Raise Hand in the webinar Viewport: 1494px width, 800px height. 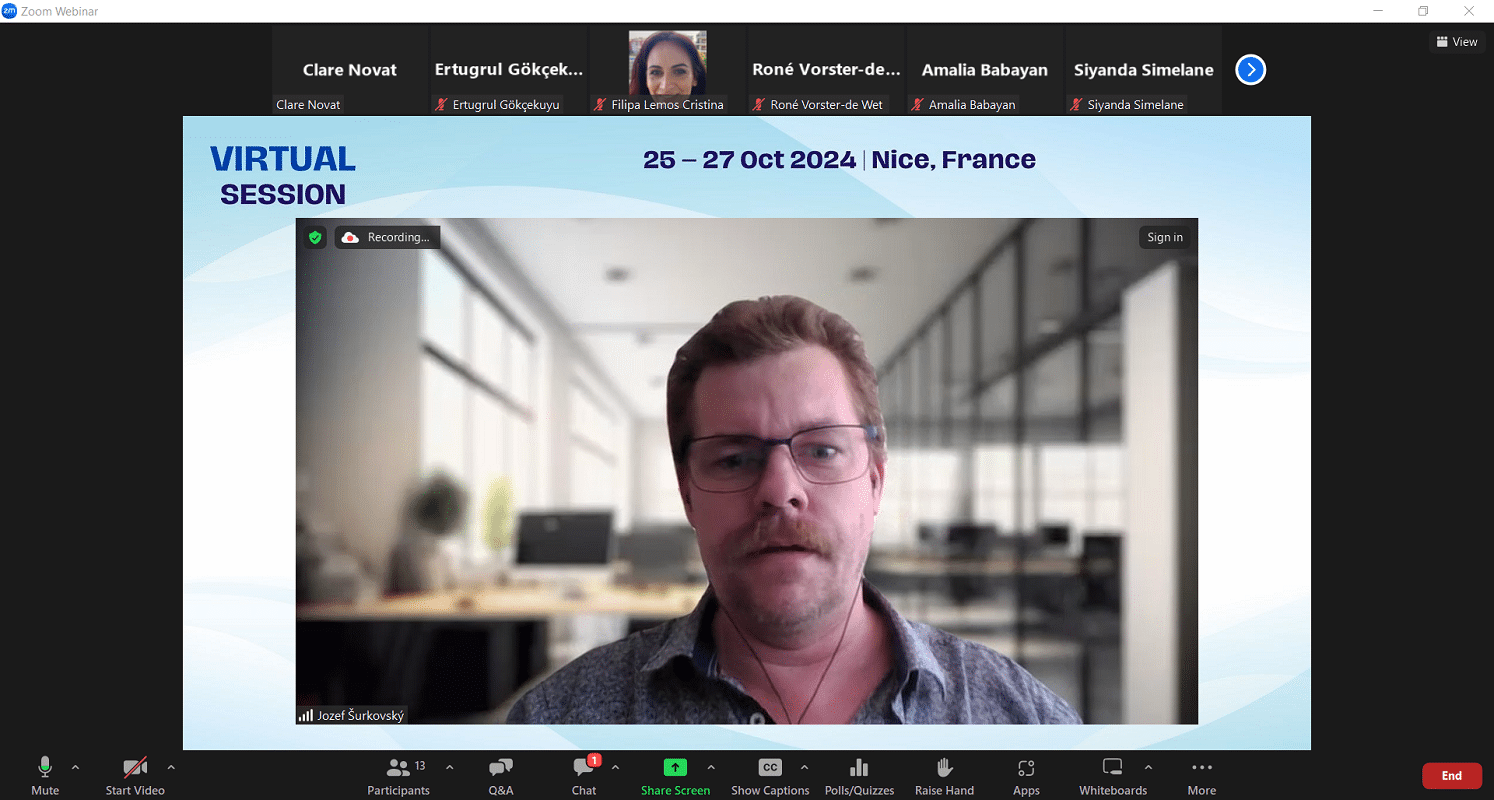[x=944, y=776]
